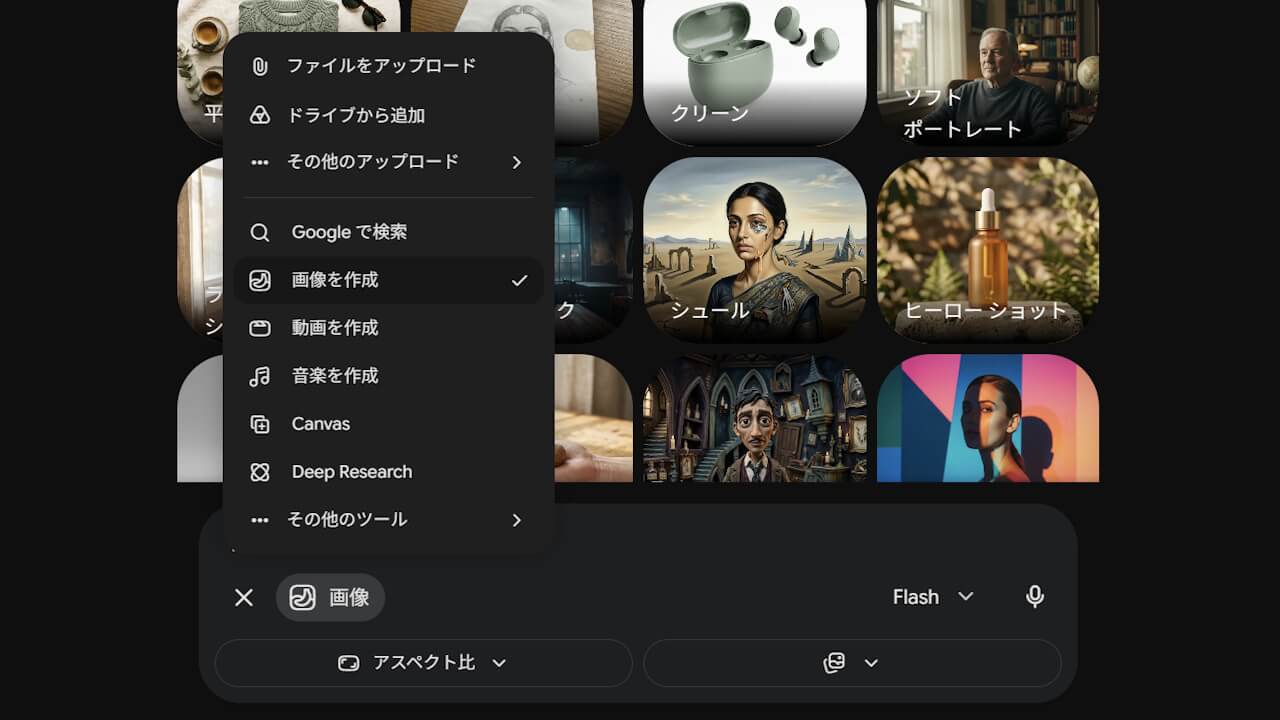This screenshot has width=1280, height=720.
Task: Choose the シュール style thumbnail
Action: (755, 249)
